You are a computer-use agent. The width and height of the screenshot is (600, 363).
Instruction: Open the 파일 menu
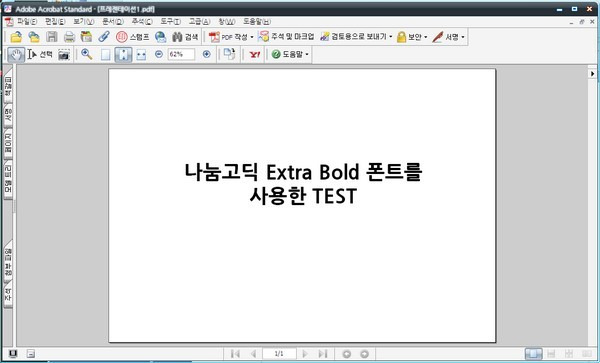pyautogui.click(x=27, y=21)
